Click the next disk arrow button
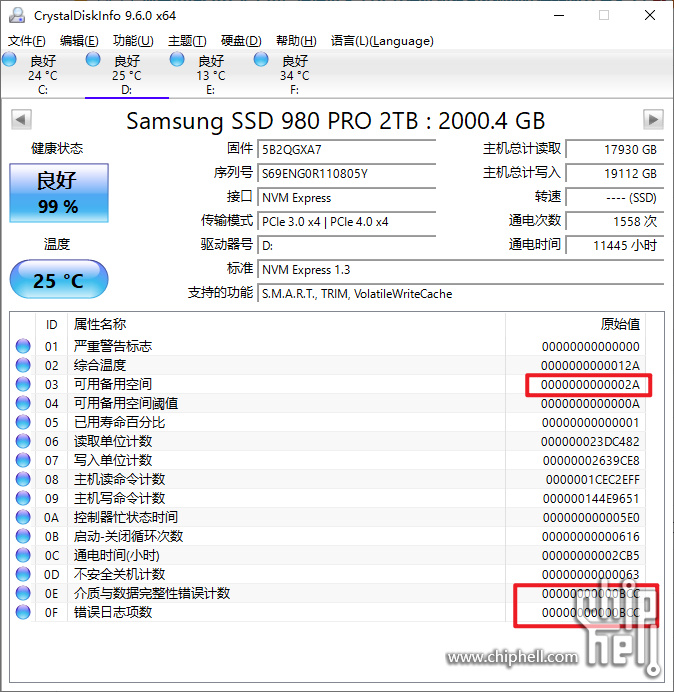The image size is (674, 692). (x=653, y=119)
